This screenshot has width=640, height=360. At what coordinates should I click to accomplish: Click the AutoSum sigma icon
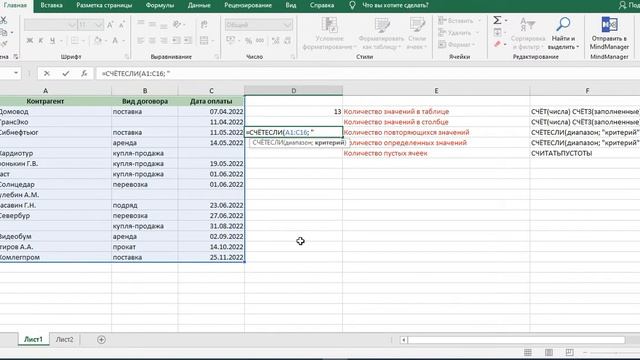coord(497,20)
